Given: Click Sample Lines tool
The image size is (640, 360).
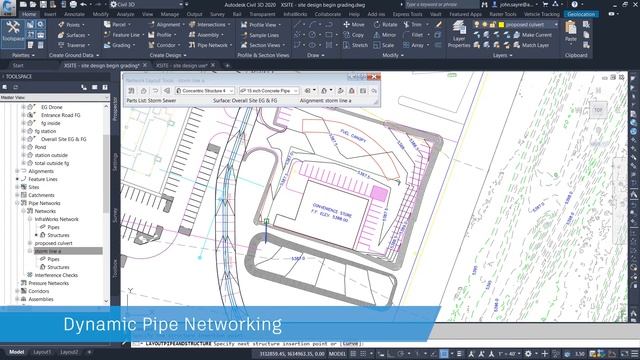Looking at the screenshot, I should tap(260, 35).
